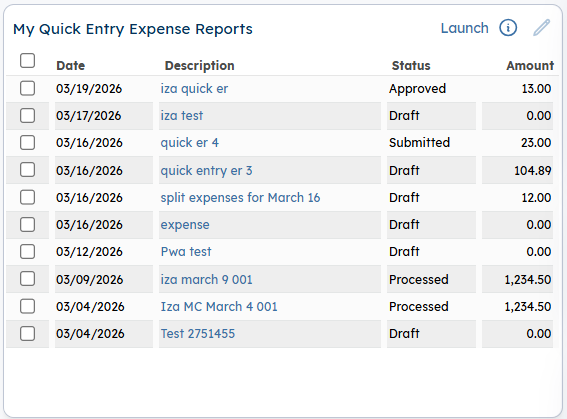The image size is (567, 419).
Task: Click the Launch link
Action: pos(464,28)
